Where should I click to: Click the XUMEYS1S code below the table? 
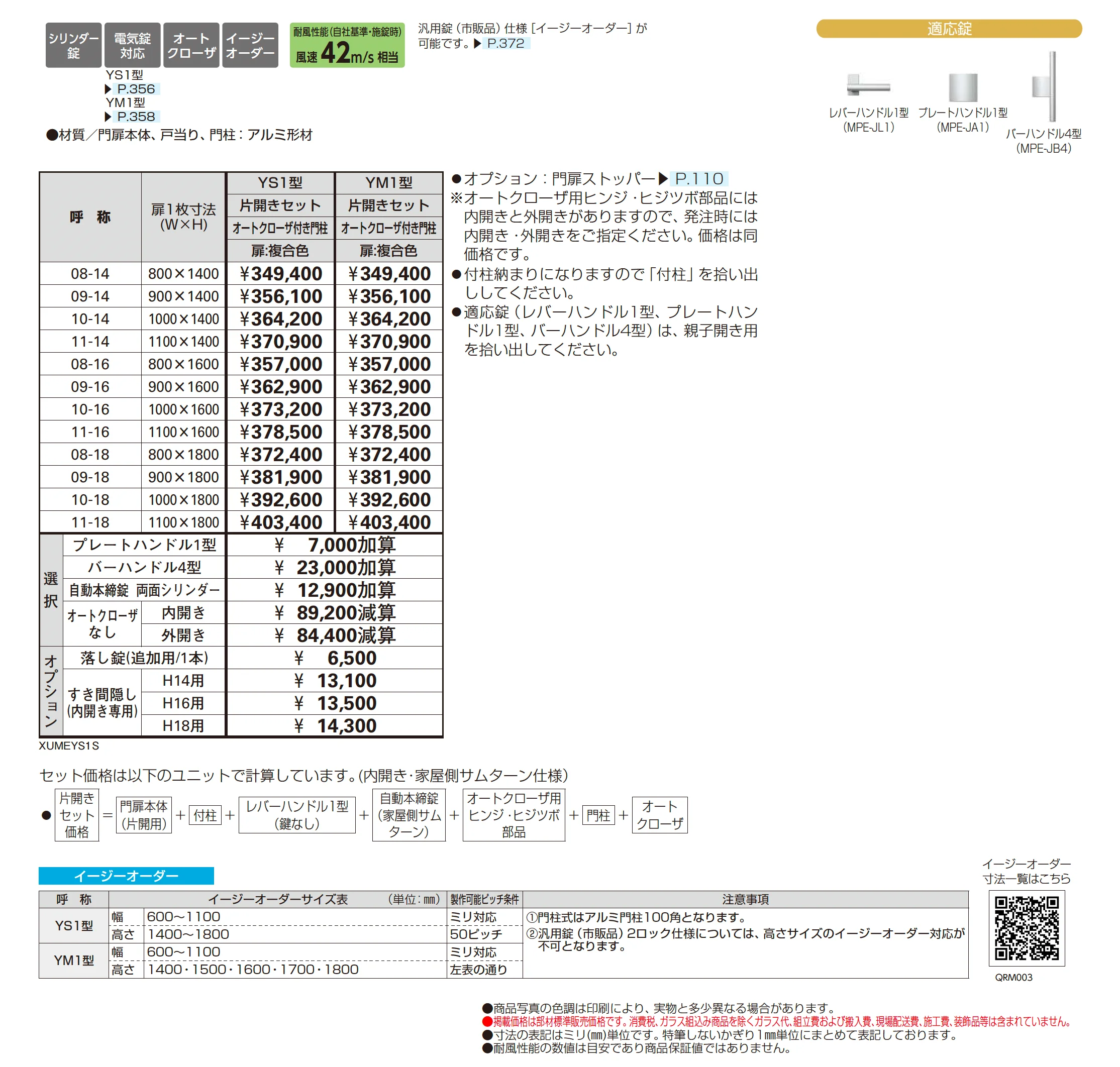point(69,745)
